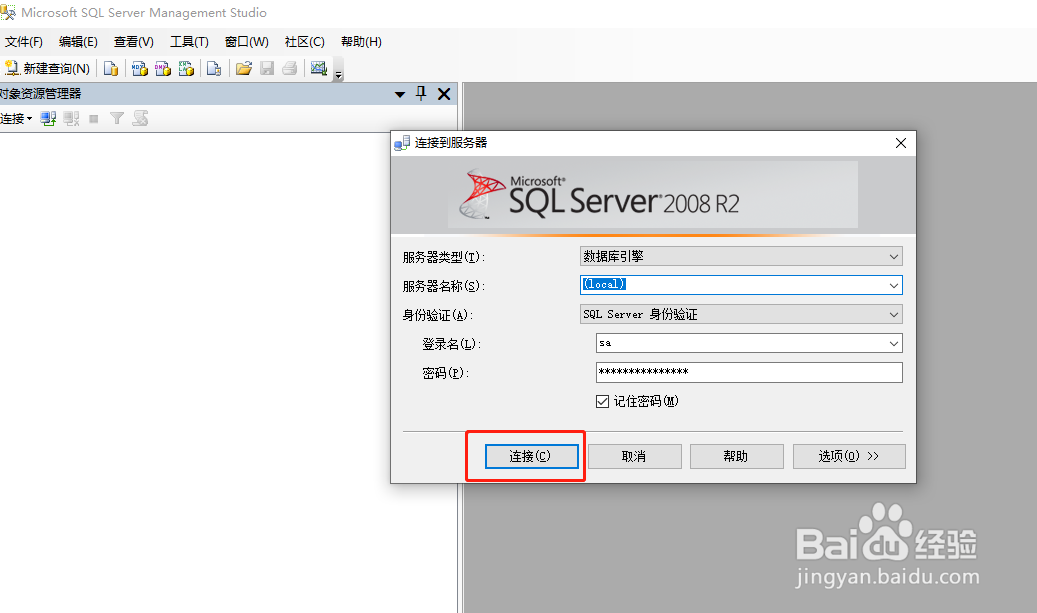Click the print icon in toolbar

(x=290, y=68)
